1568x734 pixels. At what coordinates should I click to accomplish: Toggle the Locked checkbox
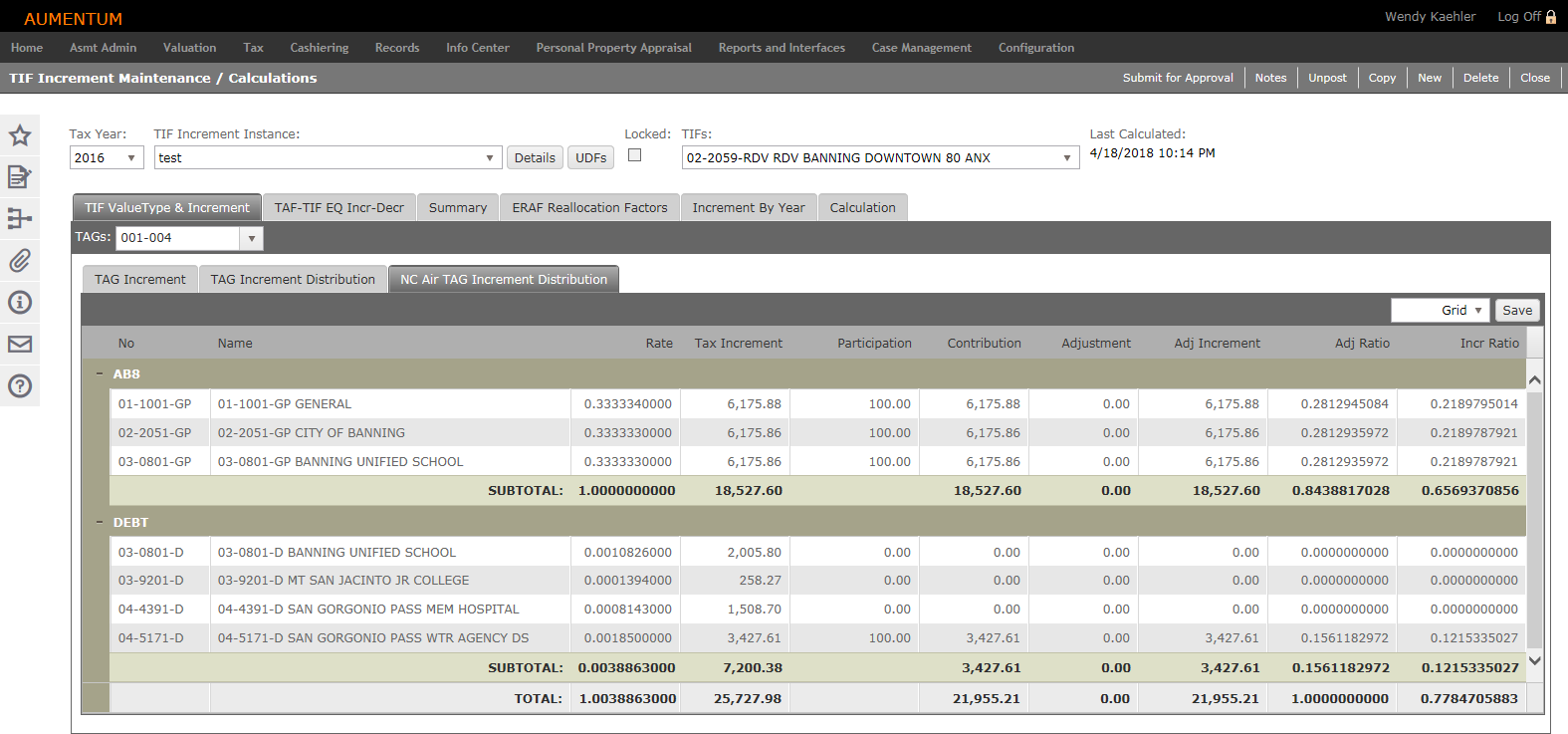click(635, 155)
